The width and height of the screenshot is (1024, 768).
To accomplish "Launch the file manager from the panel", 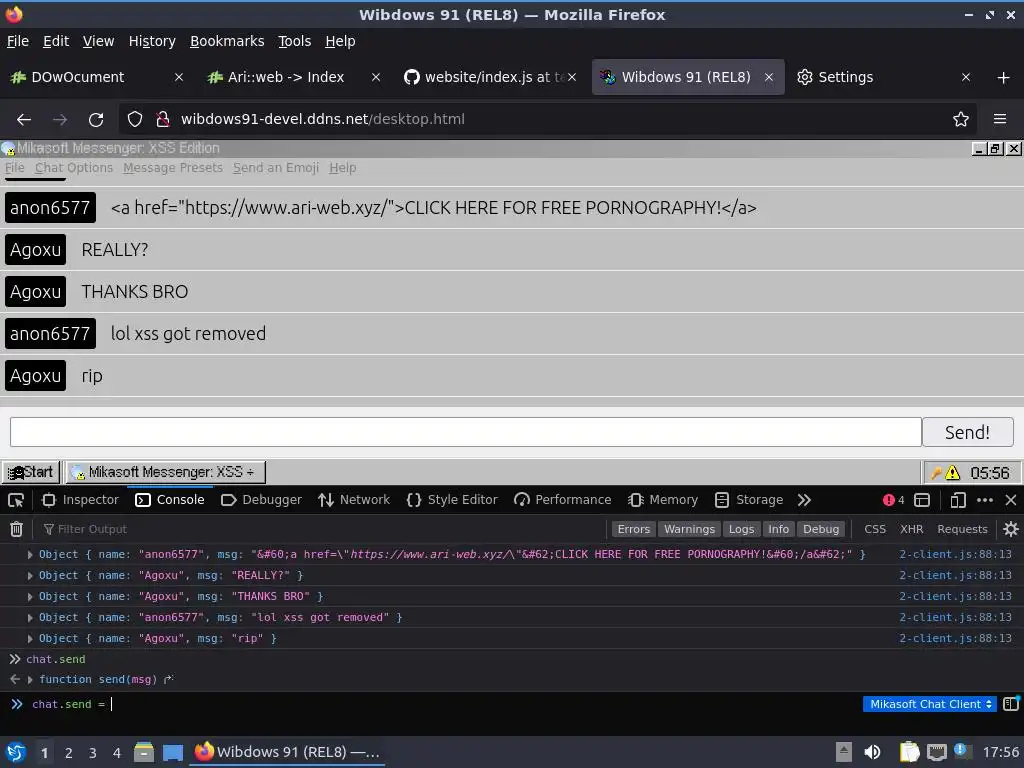I will (144, 752).
